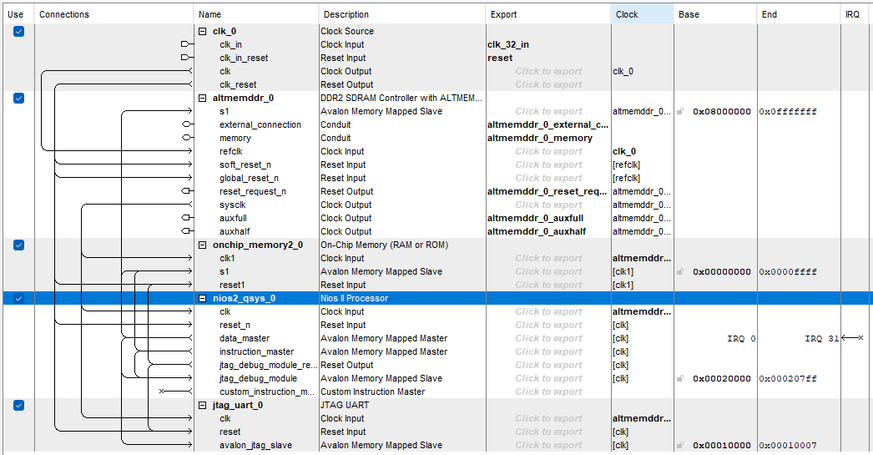The height and width of the screenshot is (455, 873).
Task: Select the reset export name
Action: click(x=500, y=58)
